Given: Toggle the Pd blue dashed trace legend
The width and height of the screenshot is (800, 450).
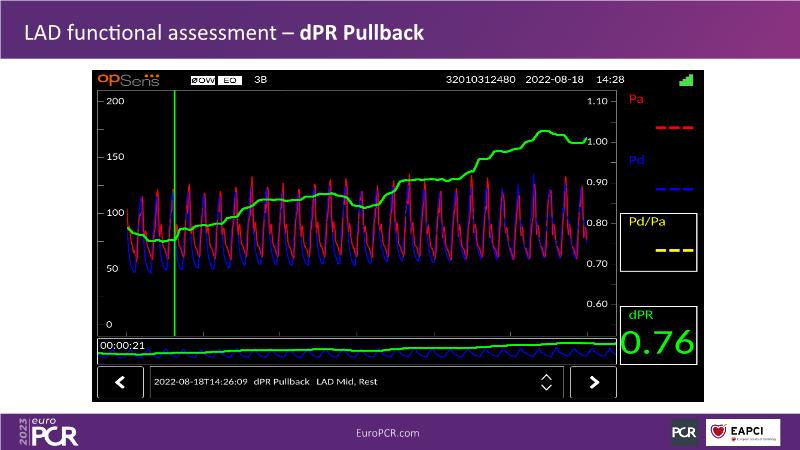Looking at the screenshot, I should click(673, 188).
